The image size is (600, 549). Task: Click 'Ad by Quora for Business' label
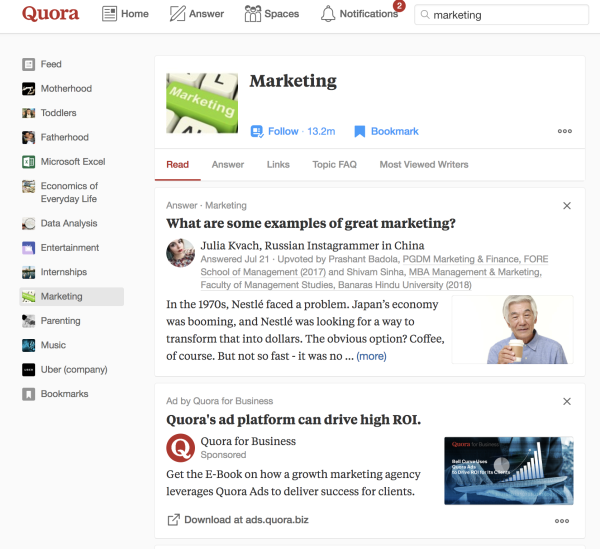(x=220, y=401)
